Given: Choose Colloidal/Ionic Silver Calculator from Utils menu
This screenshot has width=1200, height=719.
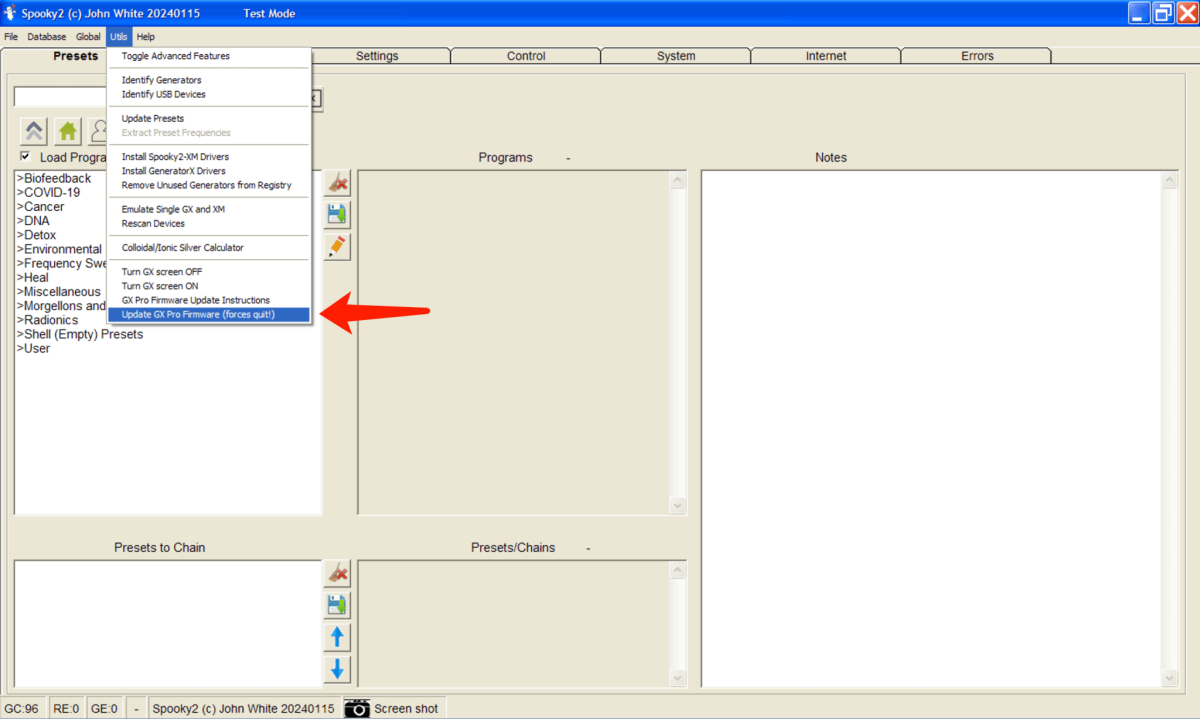Looking at the screenshot, I should [183, 247].
